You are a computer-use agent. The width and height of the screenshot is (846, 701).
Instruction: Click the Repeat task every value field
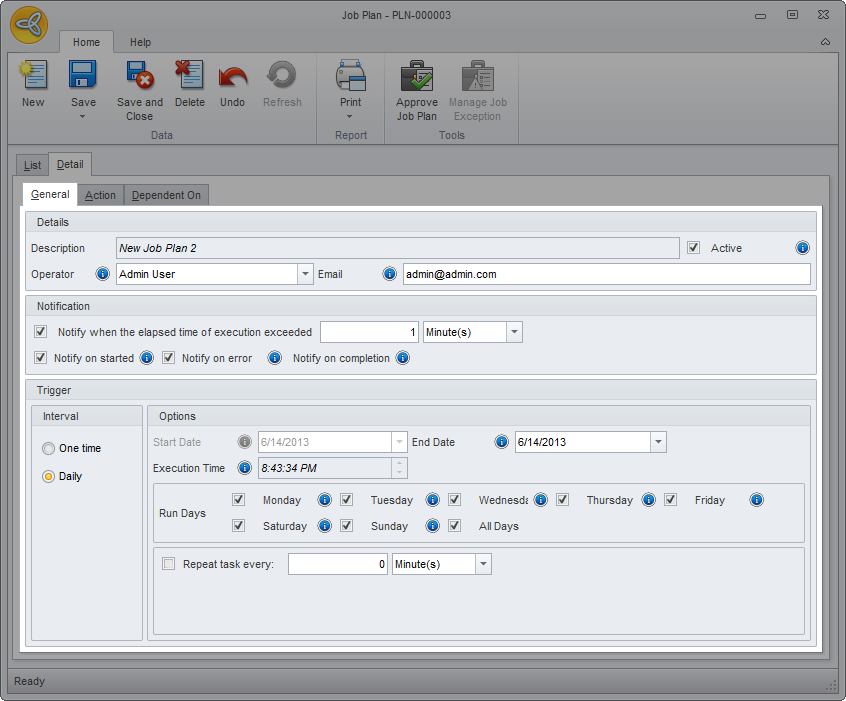pyautogui.click(x=338, y=564)
